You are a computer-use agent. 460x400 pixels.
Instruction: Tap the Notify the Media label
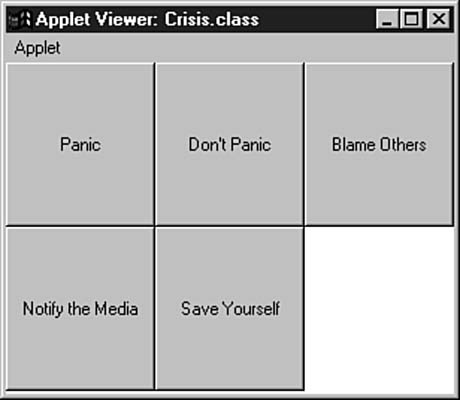pos(80,308)
